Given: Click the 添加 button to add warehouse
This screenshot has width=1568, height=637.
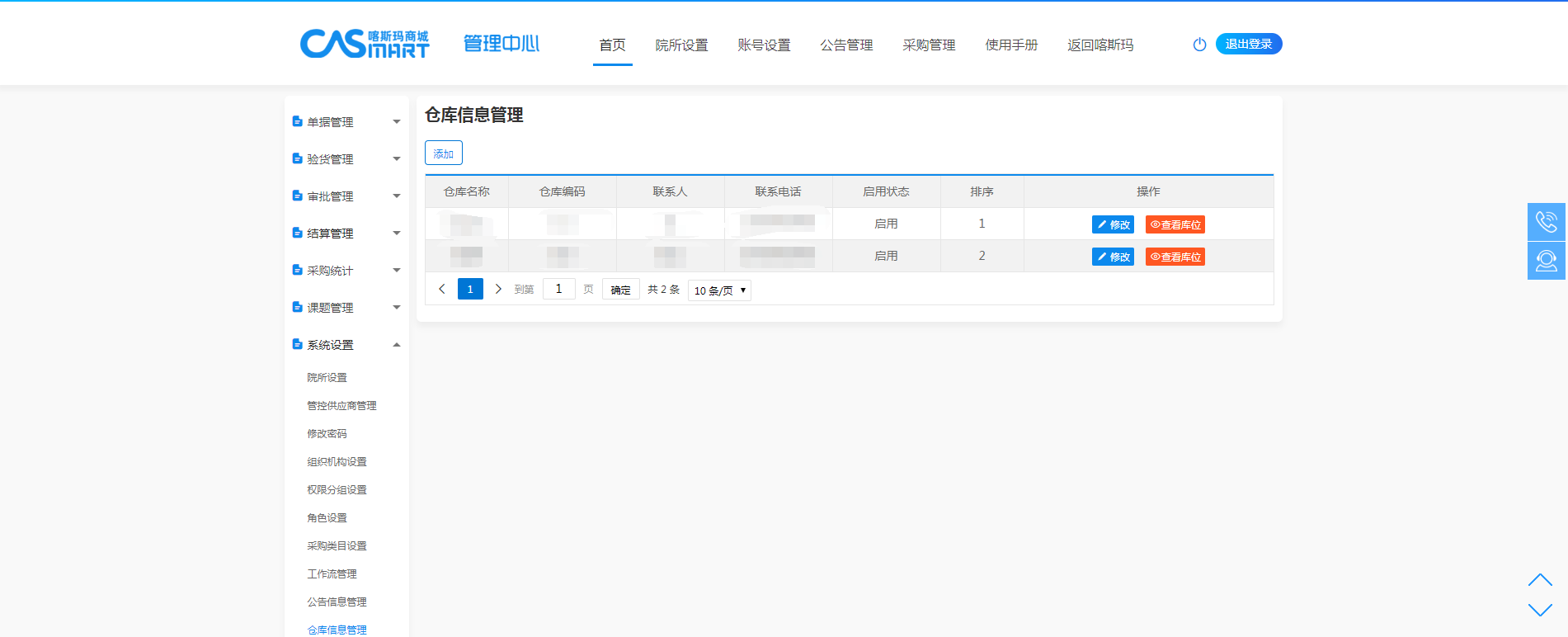Looking at the screenshot, I should pyautogui.click(x=444, y=153).
